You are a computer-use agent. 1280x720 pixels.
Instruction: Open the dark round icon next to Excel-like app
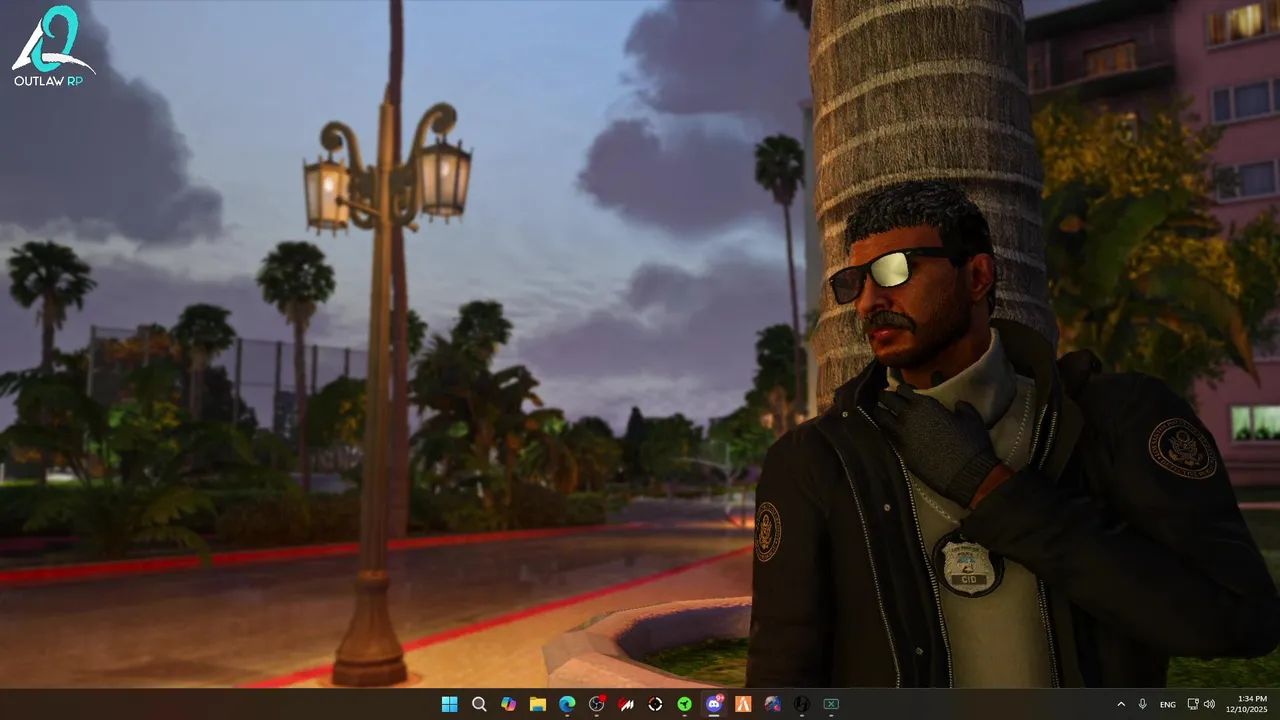pyautogui.click(x=802, y=704)
